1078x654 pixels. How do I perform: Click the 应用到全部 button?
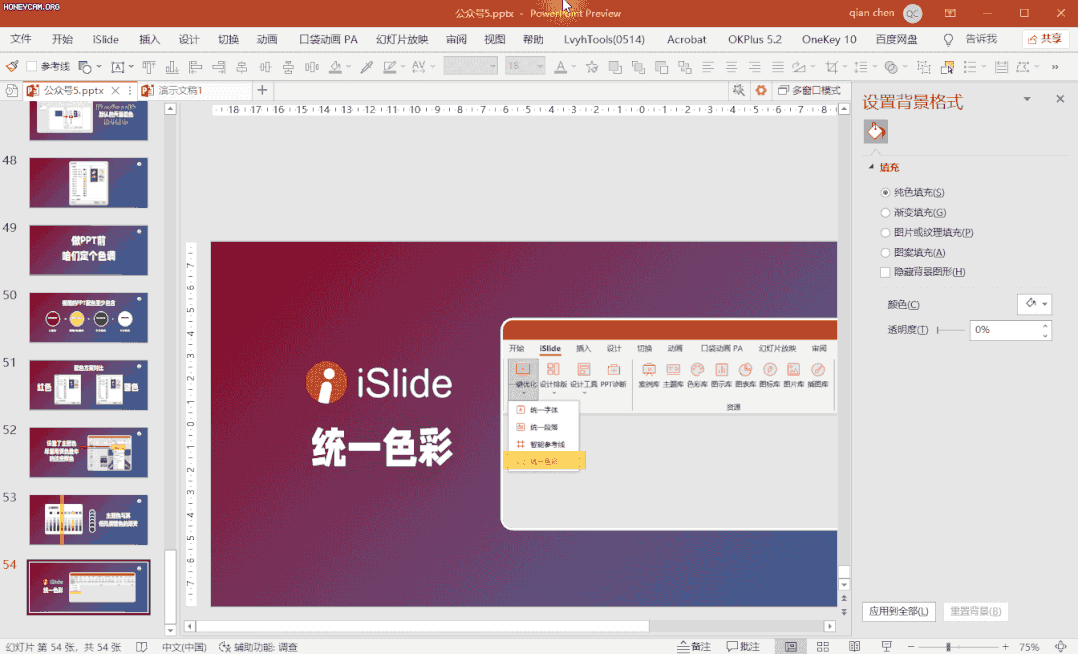click(x=899, y=611)
